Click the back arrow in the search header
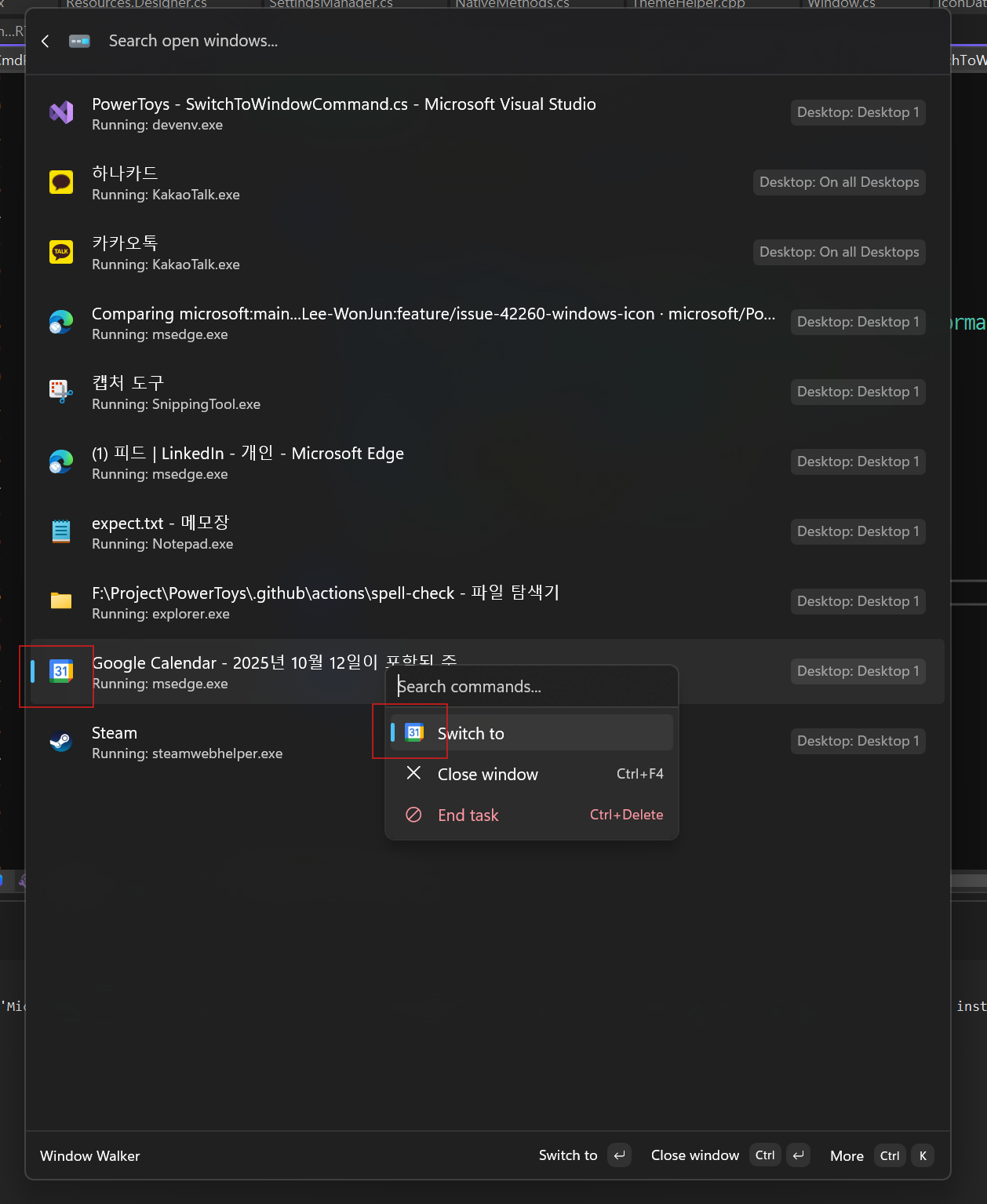The width and height of the screenshot is (987, 1204). [46, 41]
